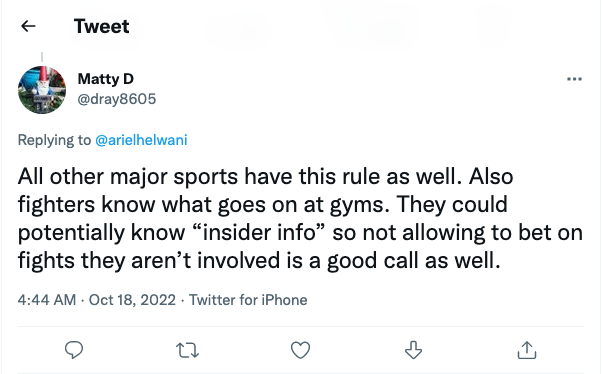Retweet this post using the retweet icon
The image size is (602, 374).
(187, 350)
